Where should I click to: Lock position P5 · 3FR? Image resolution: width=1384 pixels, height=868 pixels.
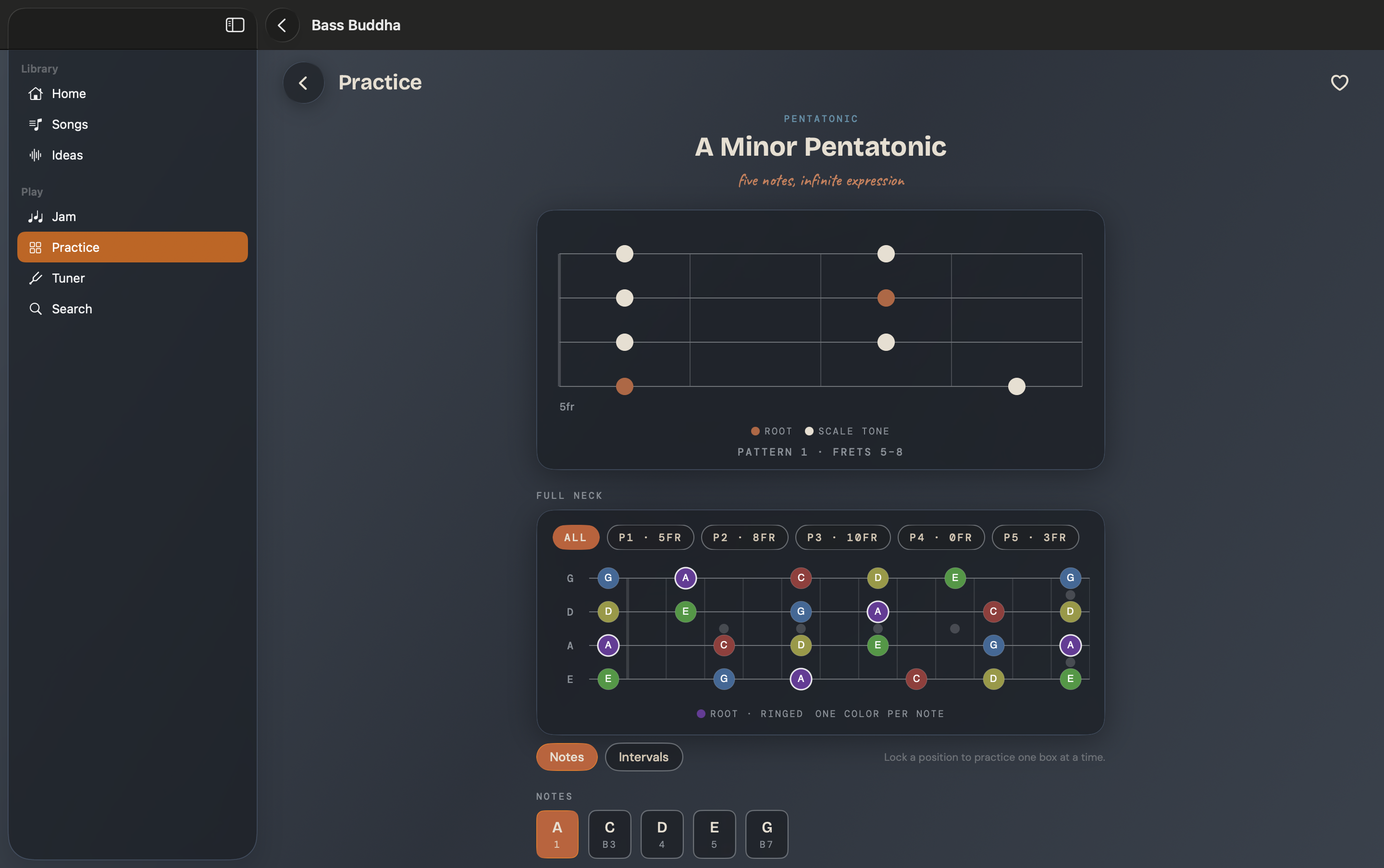tap(1035, 537)
